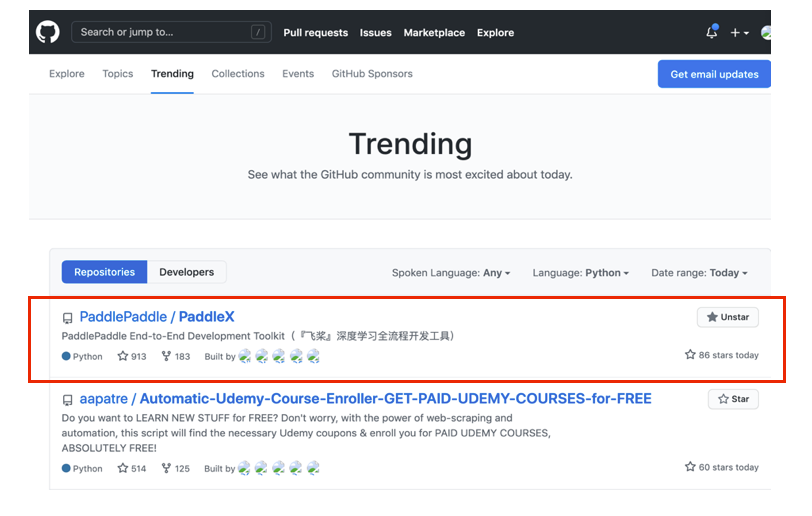Expand the Spoken Language: Any dropdown

(x=451, y=273)
